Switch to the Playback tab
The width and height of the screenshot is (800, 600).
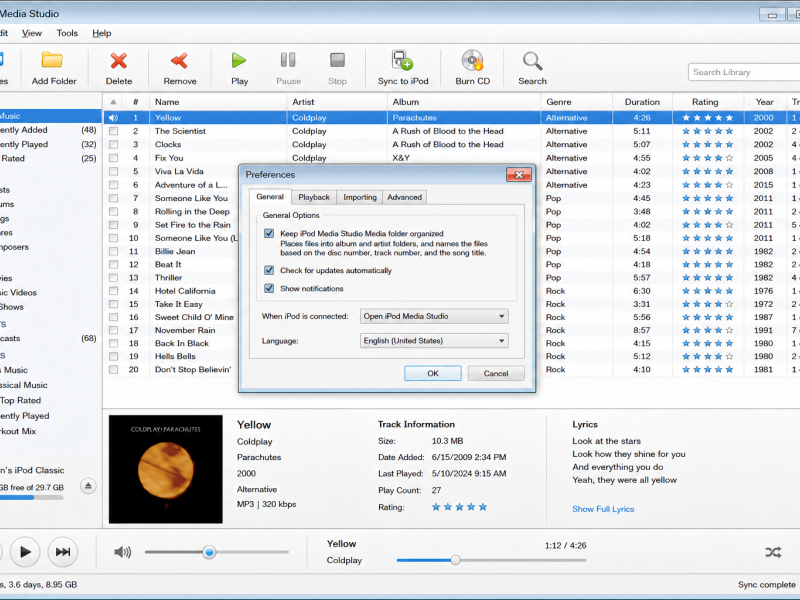point(314,197)
